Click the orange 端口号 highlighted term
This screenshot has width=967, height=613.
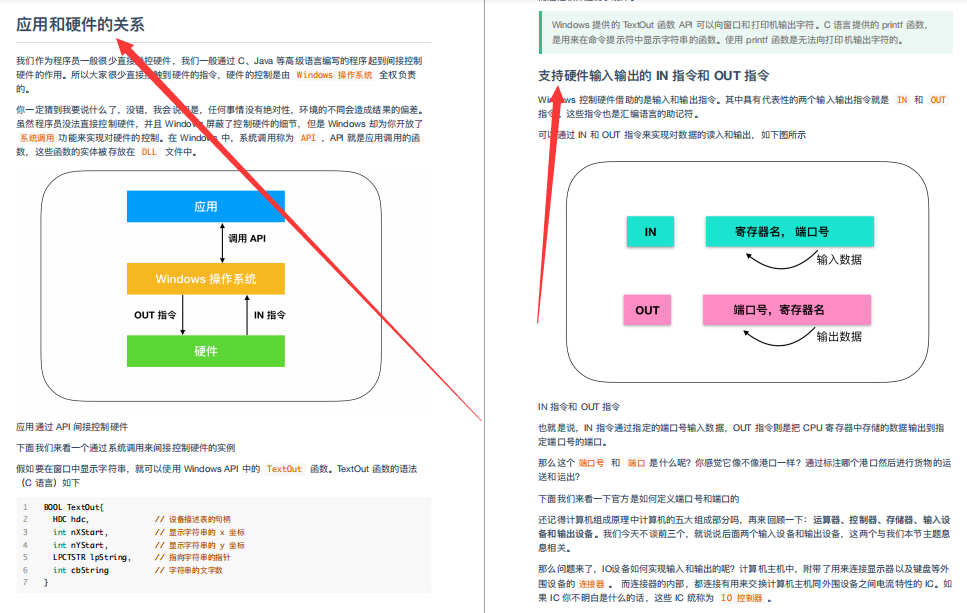click(x=590, y=463)
